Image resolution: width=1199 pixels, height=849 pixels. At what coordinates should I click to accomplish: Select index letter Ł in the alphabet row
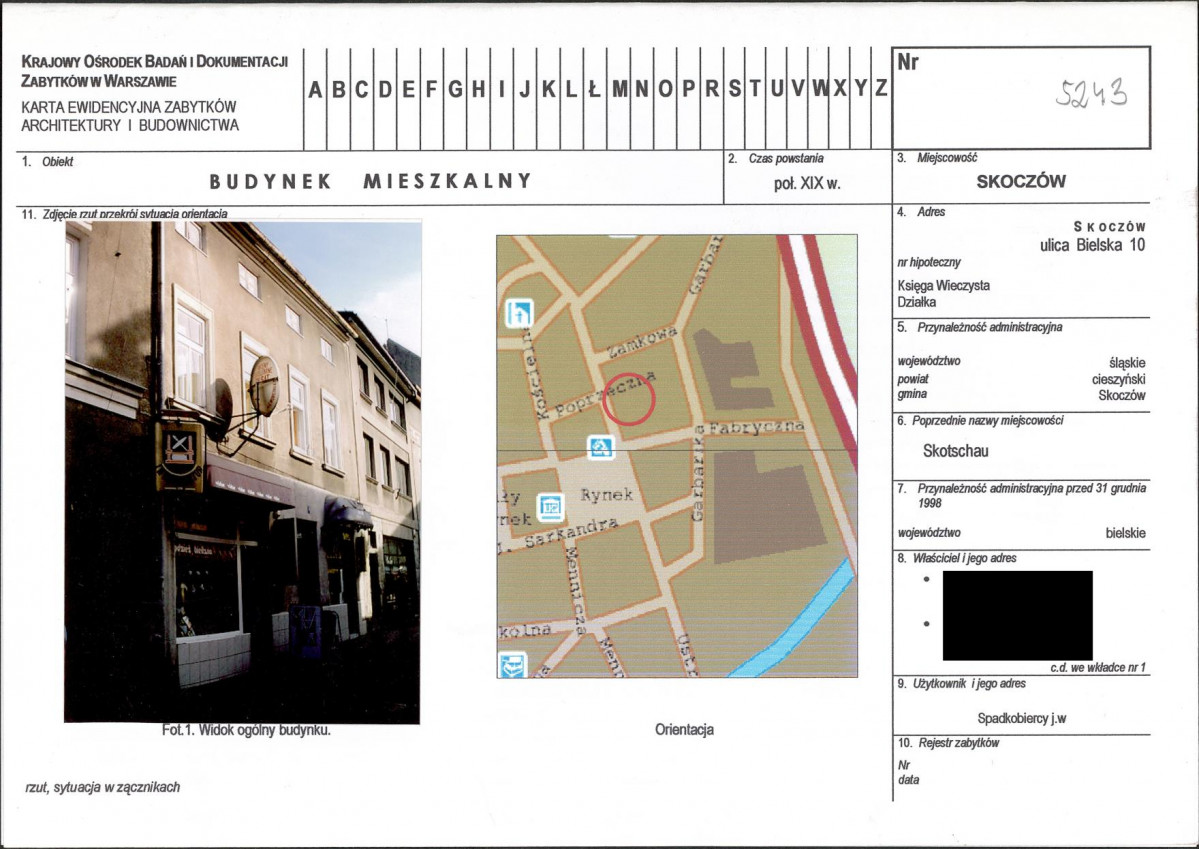(594, 89)
